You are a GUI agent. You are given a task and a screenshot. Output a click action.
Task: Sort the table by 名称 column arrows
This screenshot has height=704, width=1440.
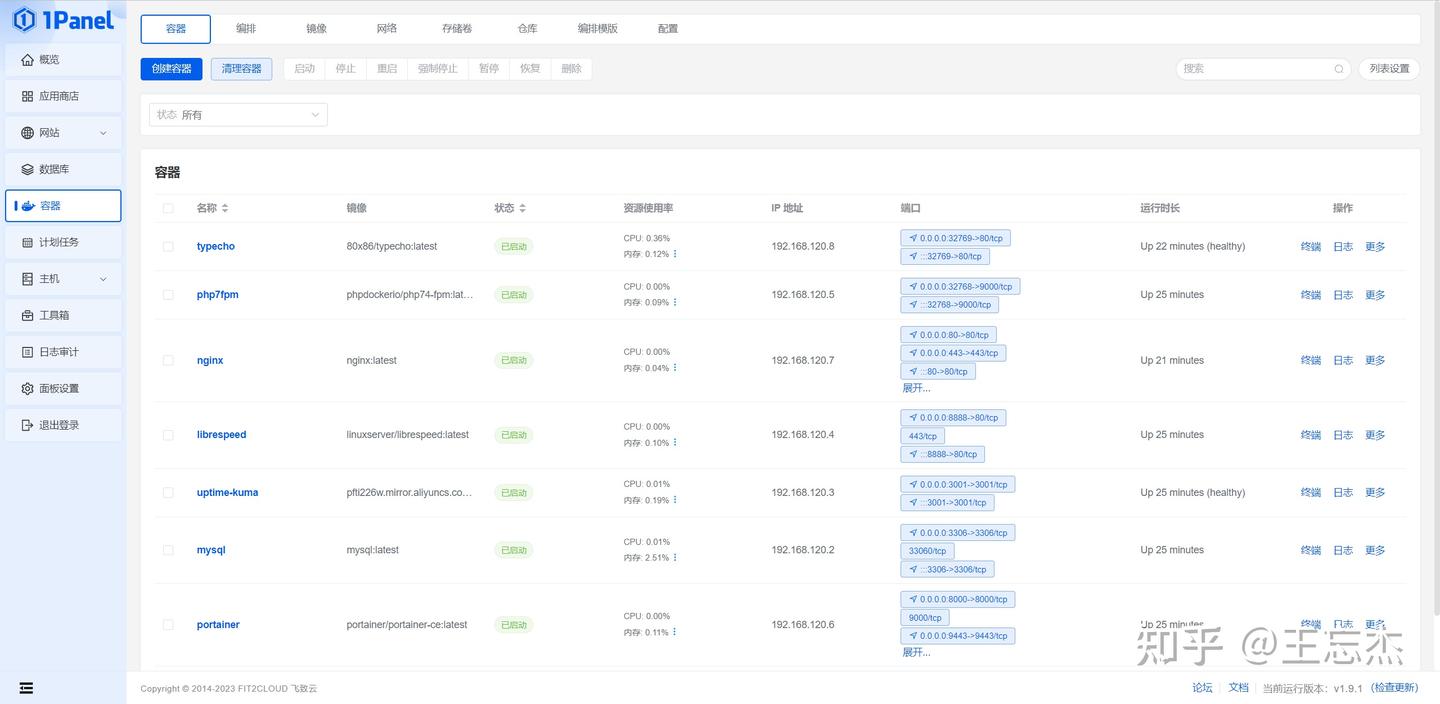click(x=225, y=208)
